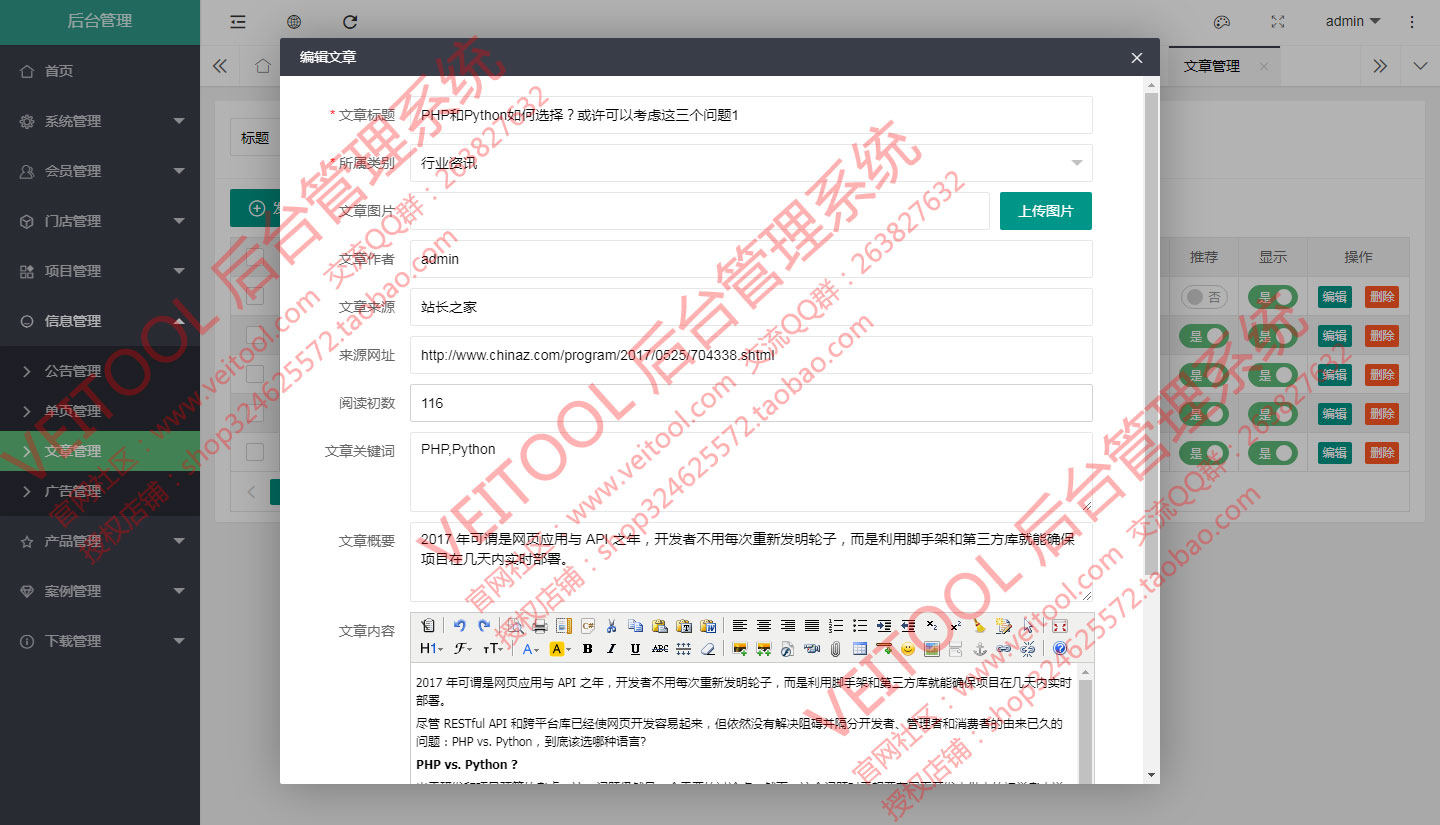1440x825 pixels.
Task: Toggle 显示 switch beside the 否 switch
Action: pos(1272,297)
